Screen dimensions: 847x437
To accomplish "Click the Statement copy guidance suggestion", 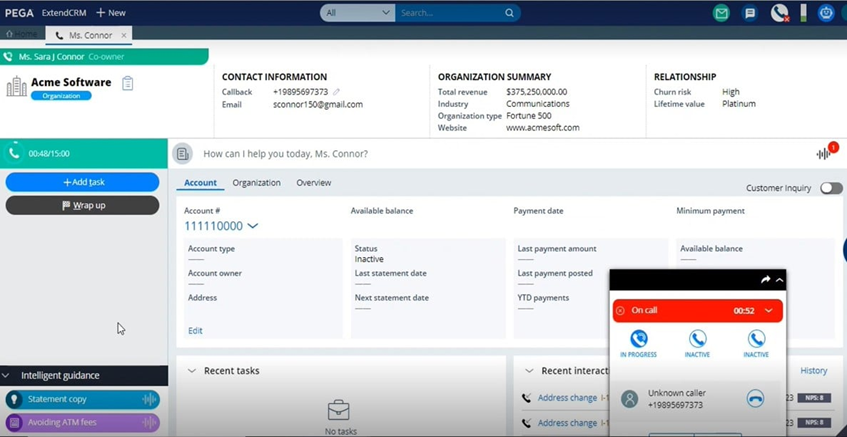I will pyautogui.click(x=83, y=400).
